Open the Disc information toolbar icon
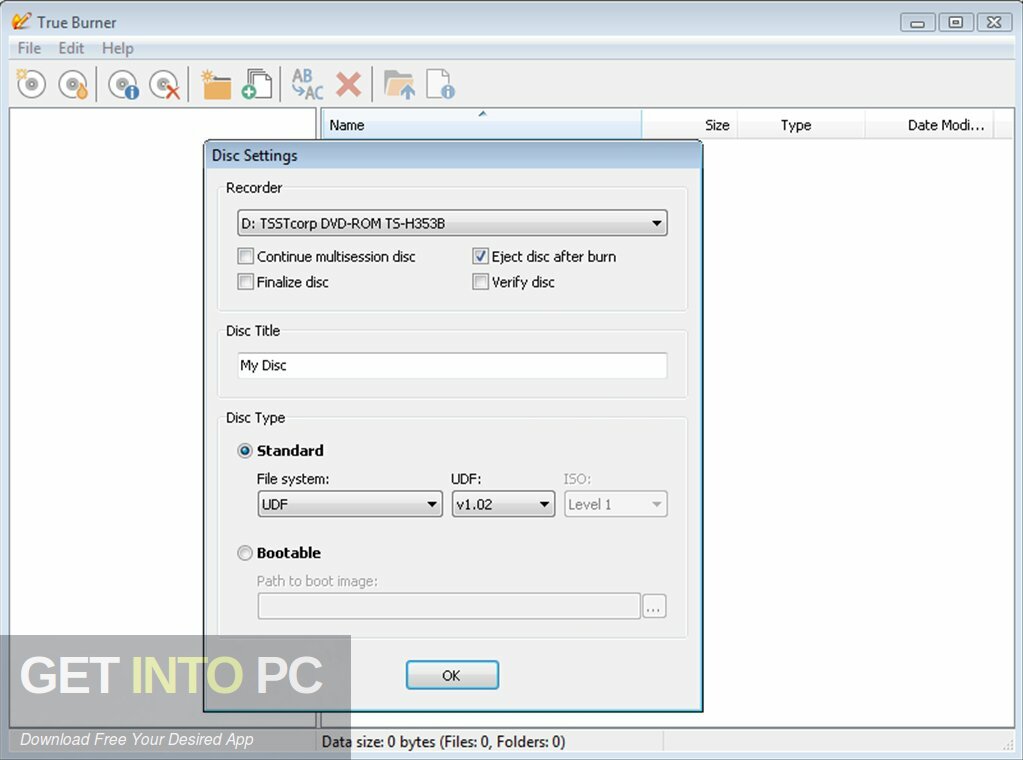The image size is (1023, 760). (123, 84)
